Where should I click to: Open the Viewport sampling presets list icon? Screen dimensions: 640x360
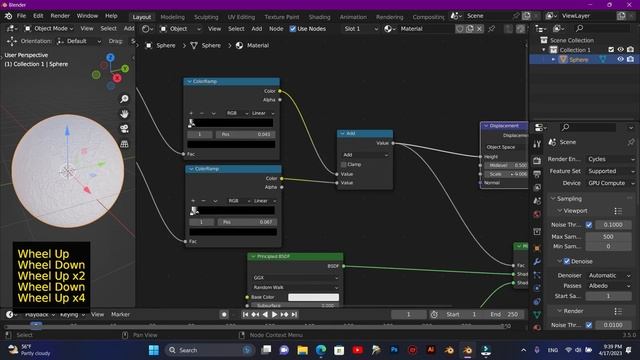[x=618, y=211]
